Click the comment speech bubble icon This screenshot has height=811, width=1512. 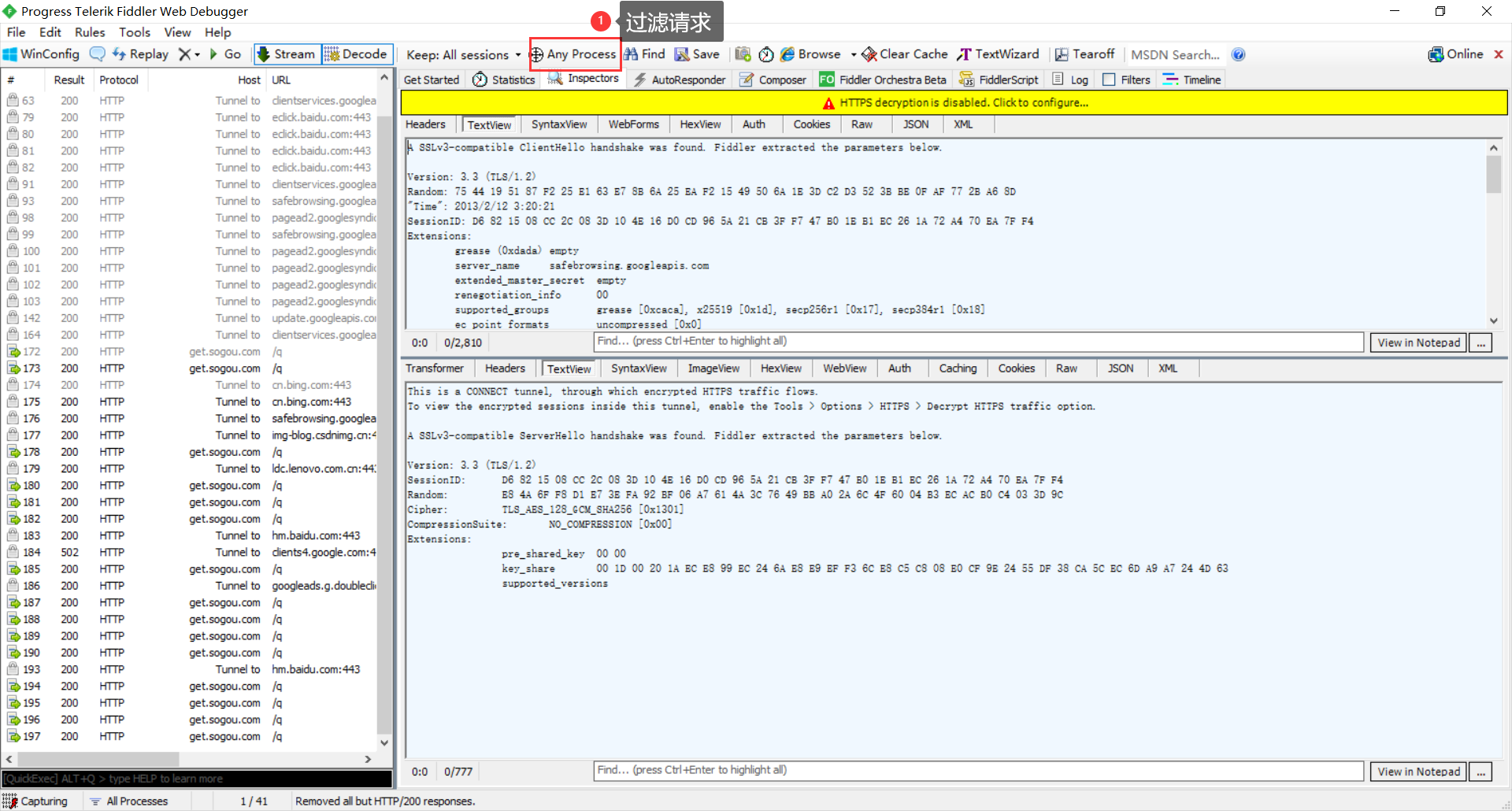[x=98, y=54]
